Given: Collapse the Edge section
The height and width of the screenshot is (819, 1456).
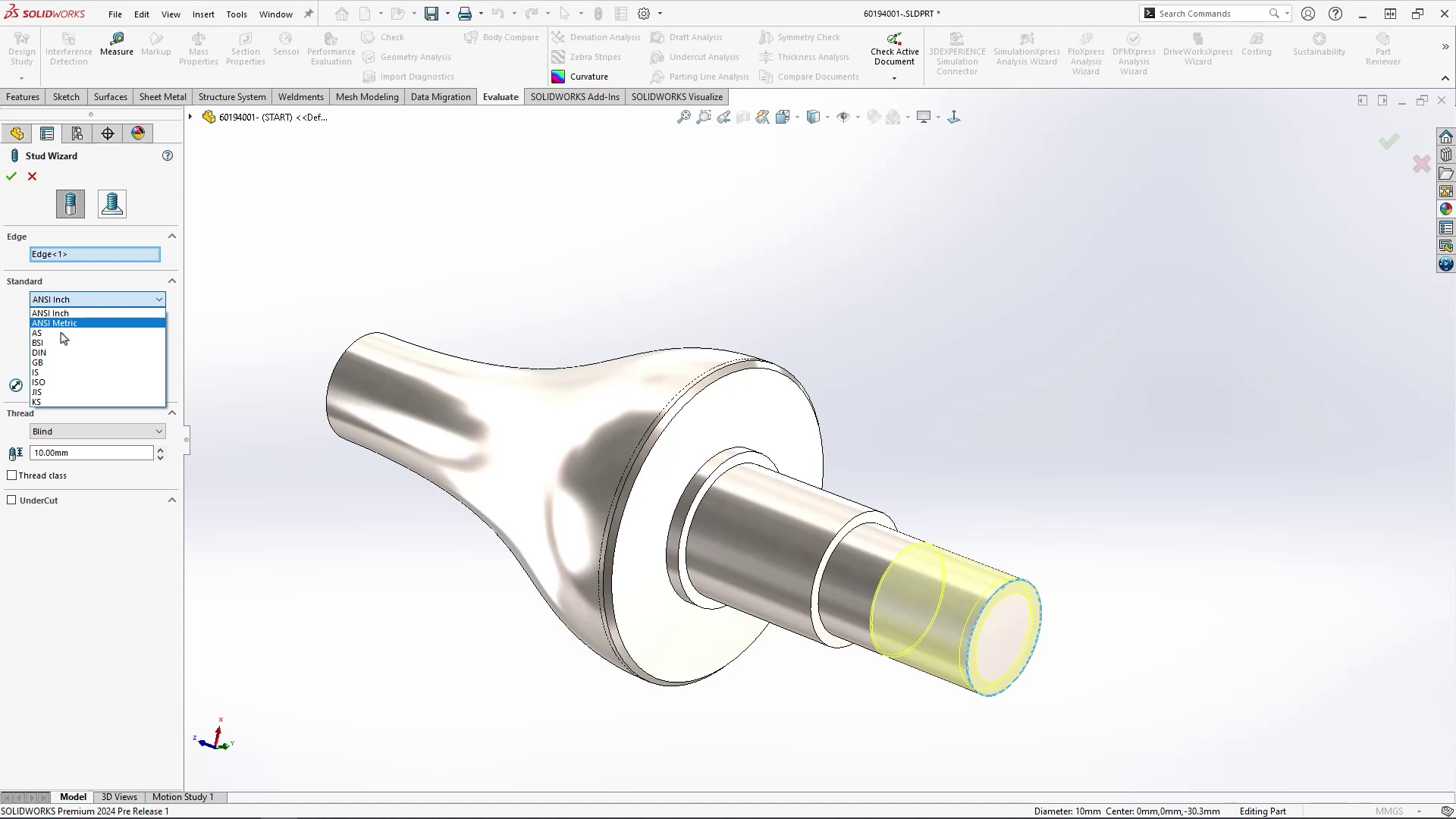Looking at the screenshot, I should 172,236.
